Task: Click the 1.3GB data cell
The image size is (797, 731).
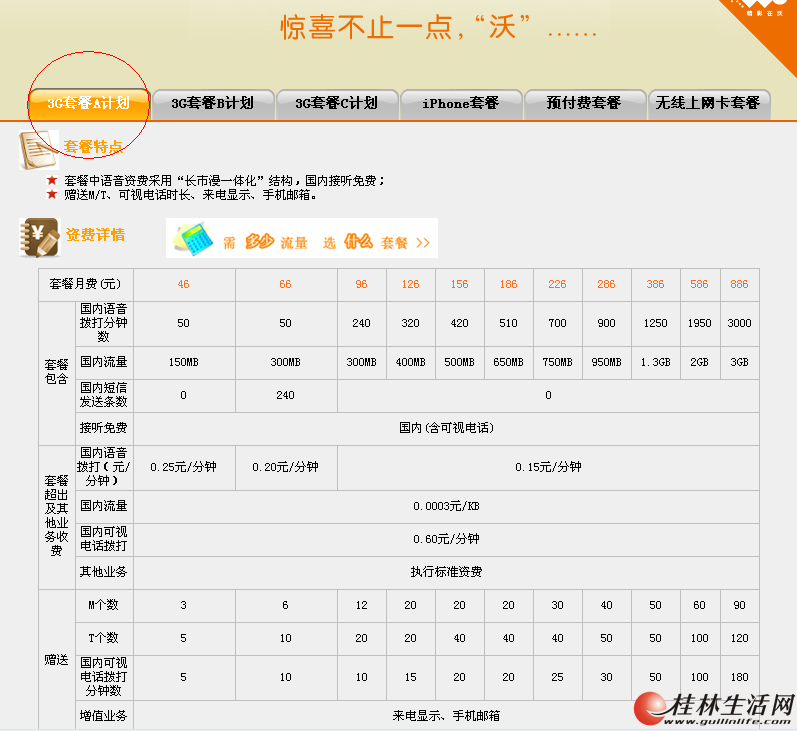Action: click(x=656, y=362)
